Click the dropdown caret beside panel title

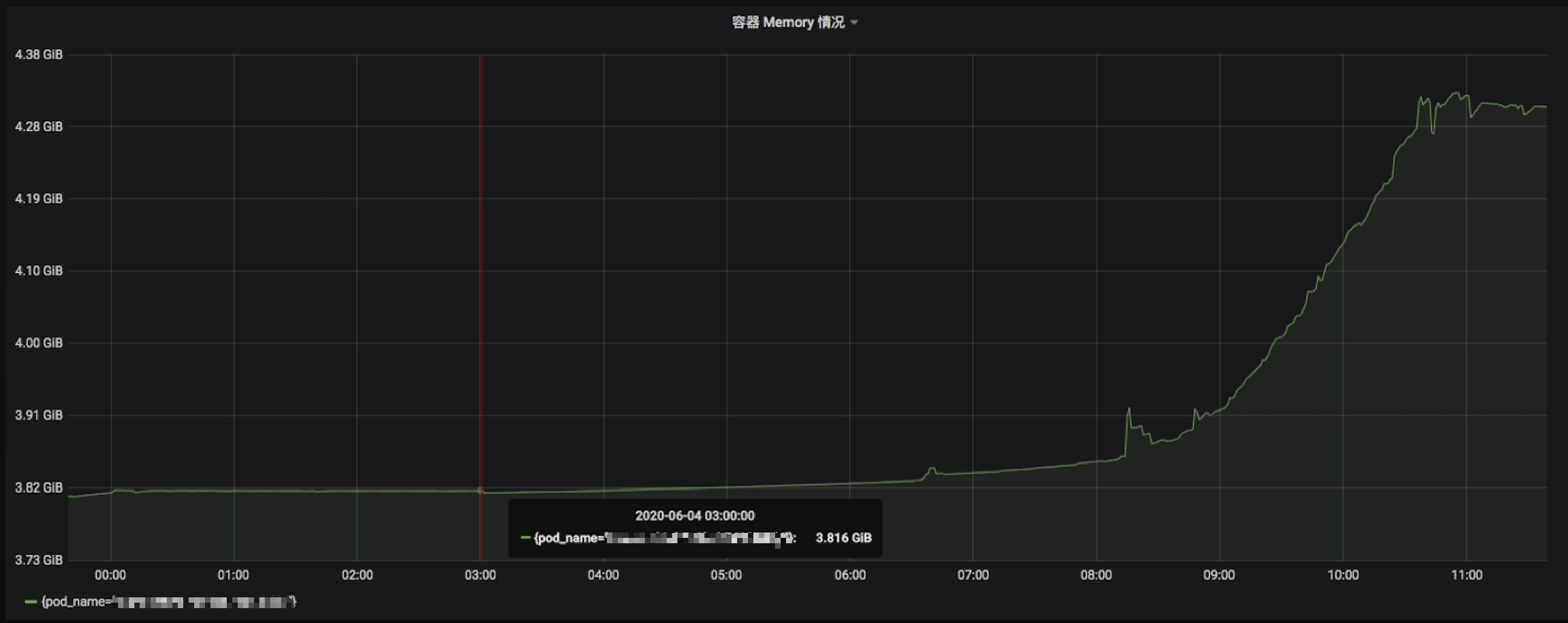tap(854, 23)
